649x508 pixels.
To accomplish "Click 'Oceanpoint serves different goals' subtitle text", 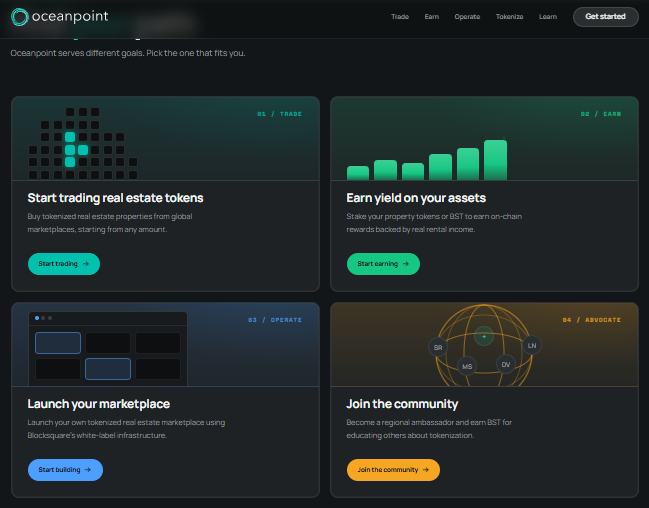I will tap(128, 53).
